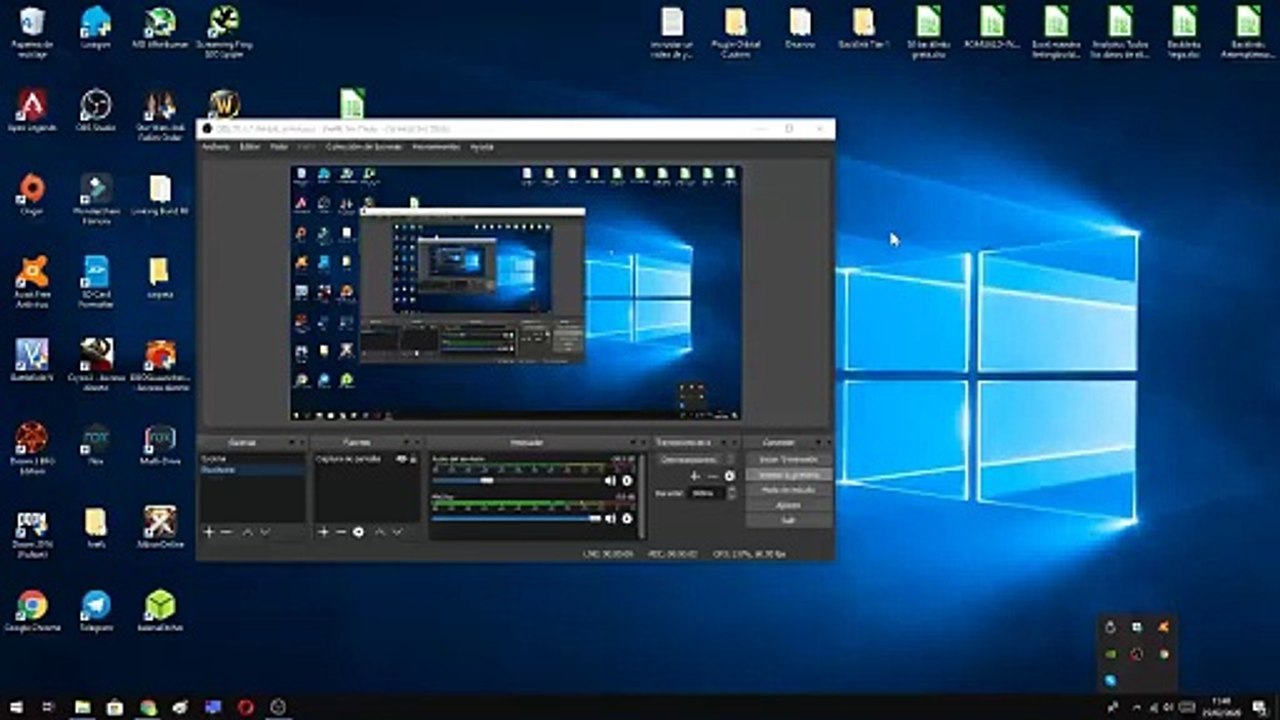Set the Mic/Aux volume slider
1280x720 pixels.
pyautogui.click(x=516, y=519)
